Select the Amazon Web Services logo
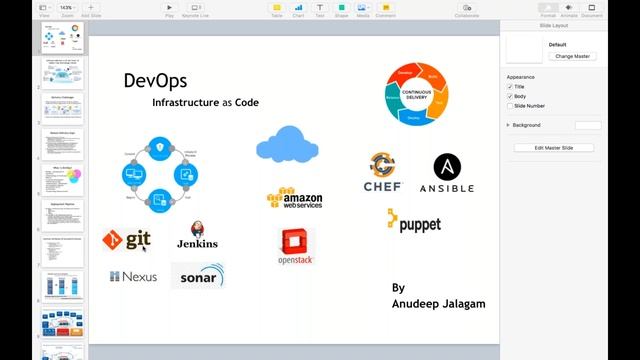640x360 pixels. (x=295, y=198)
